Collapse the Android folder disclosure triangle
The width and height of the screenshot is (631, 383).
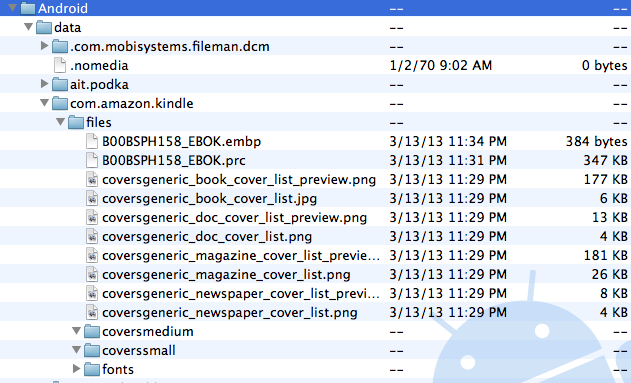click(x=12, y=7)
